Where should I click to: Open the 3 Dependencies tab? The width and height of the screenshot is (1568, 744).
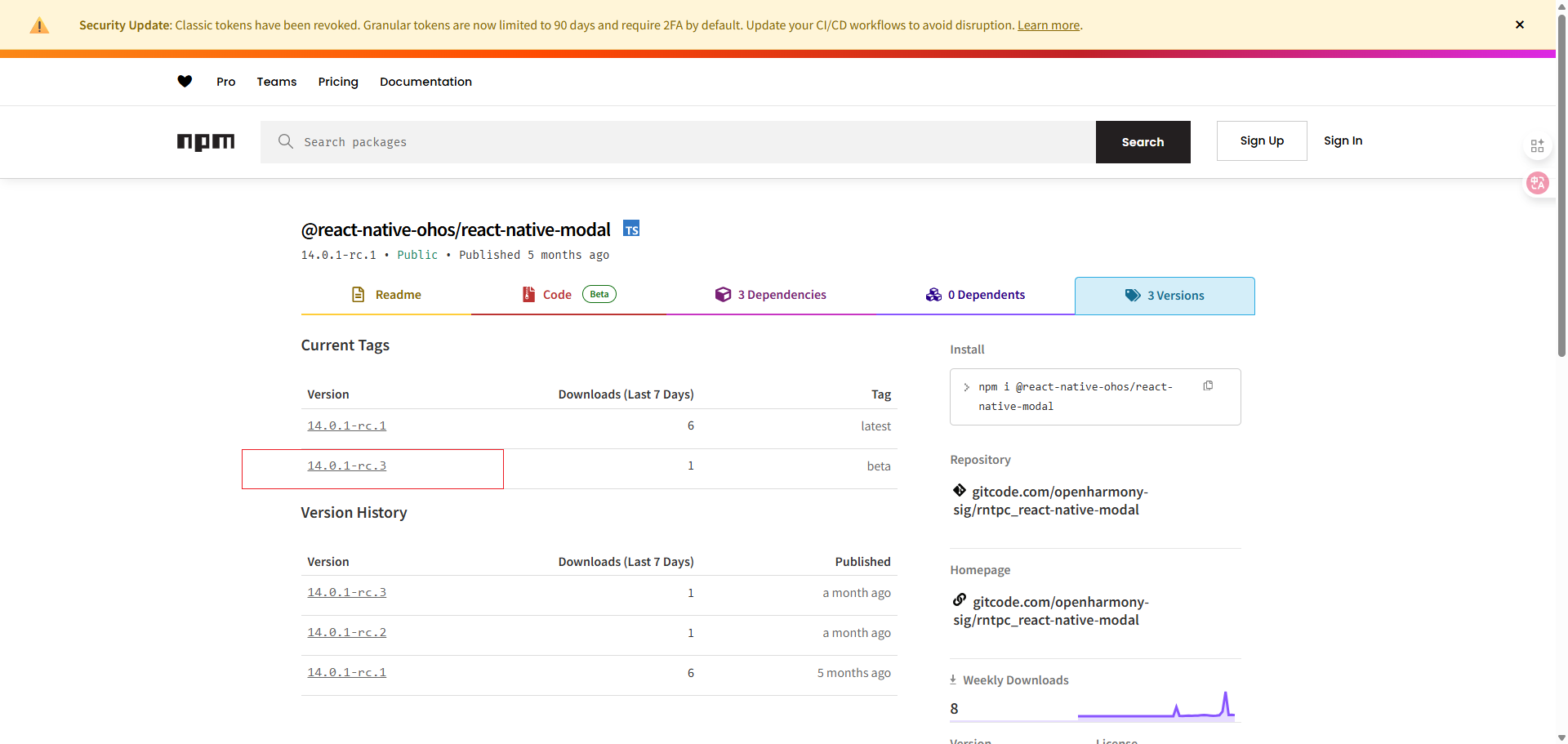[771, 295]
